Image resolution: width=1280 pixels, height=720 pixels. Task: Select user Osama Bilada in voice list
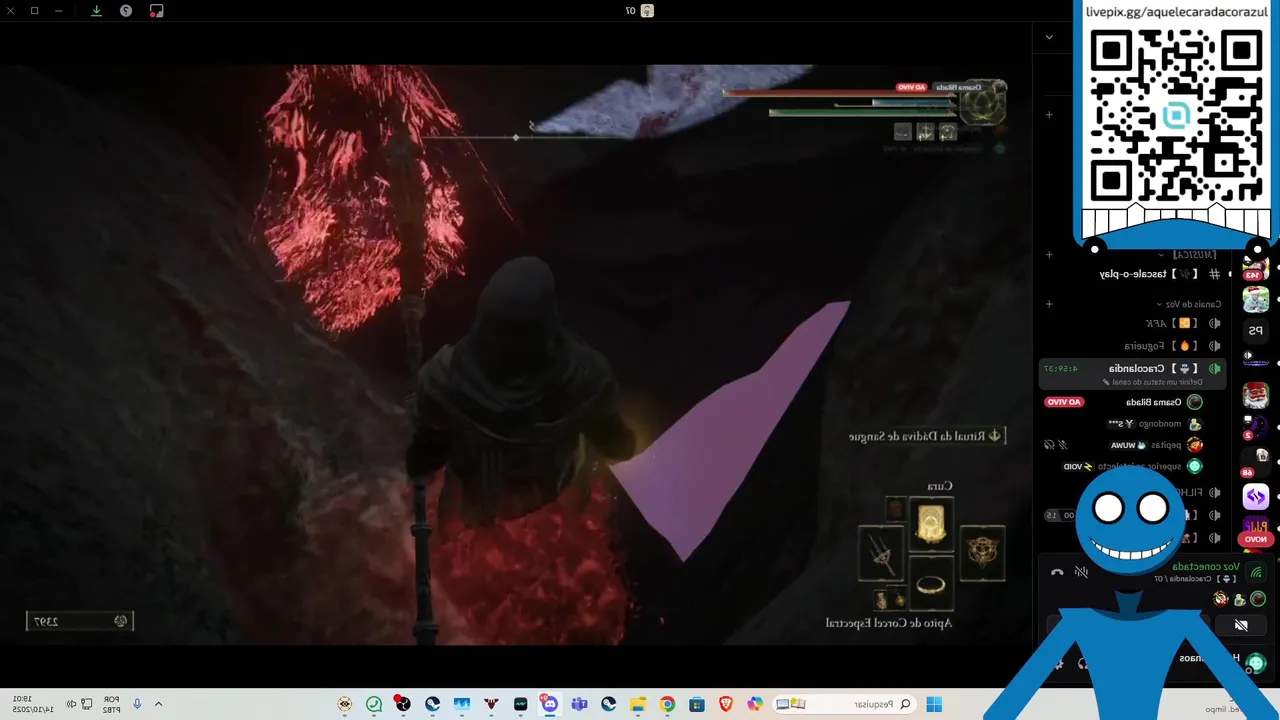click(x=1153, y=402)
